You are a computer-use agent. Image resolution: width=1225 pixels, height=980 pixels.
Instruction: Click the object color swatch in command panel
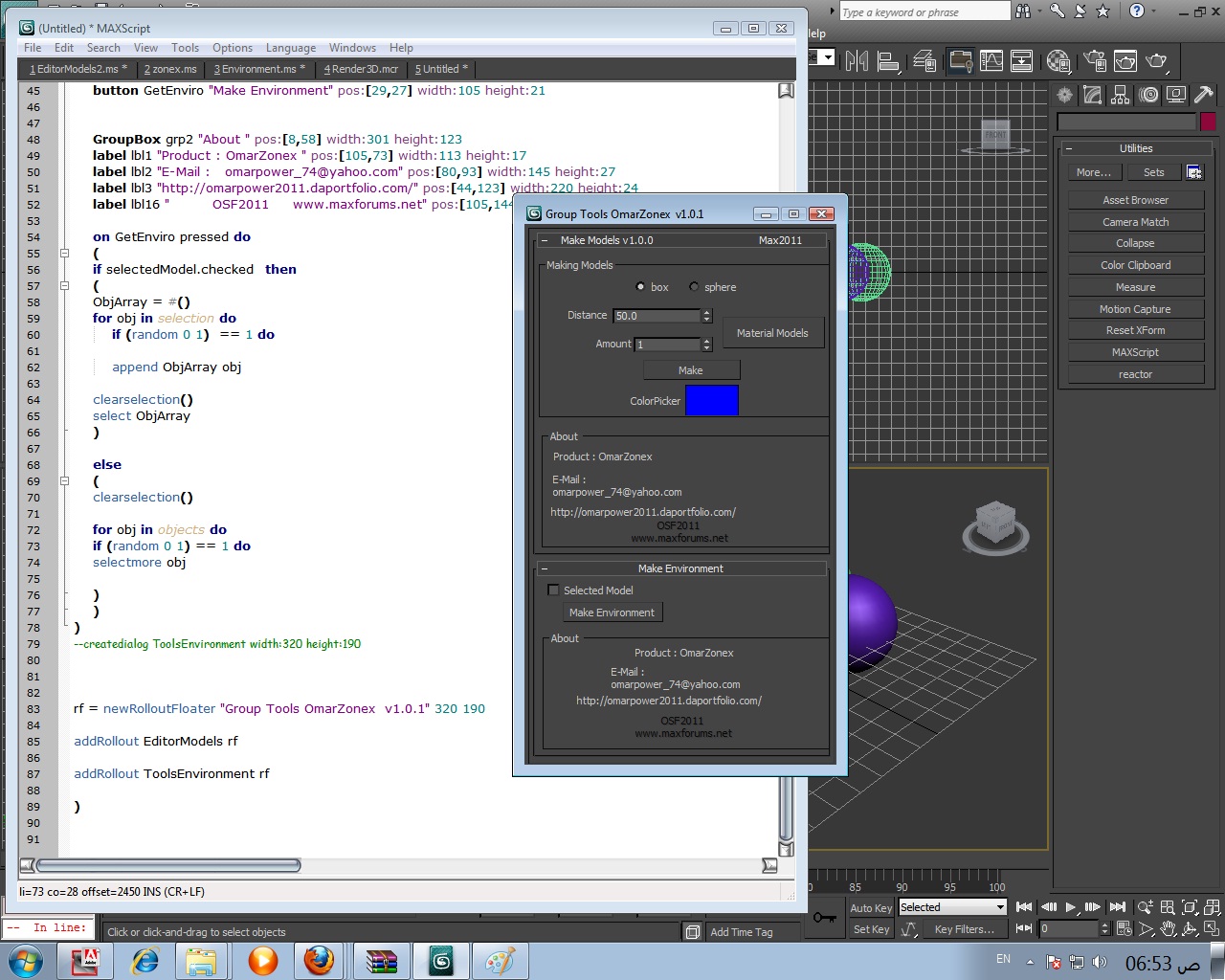(x=1208, y=122)
